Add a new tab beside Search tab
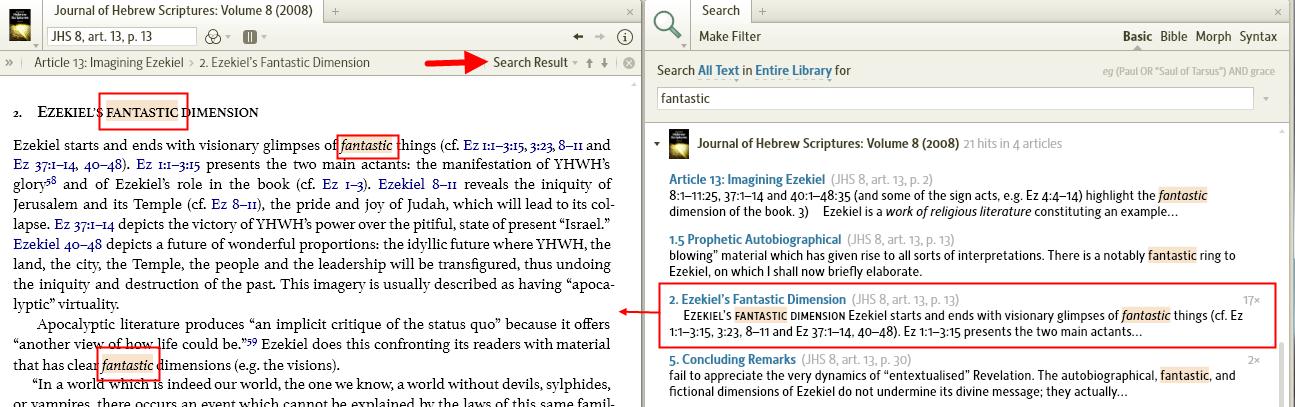 pos(761,11)
